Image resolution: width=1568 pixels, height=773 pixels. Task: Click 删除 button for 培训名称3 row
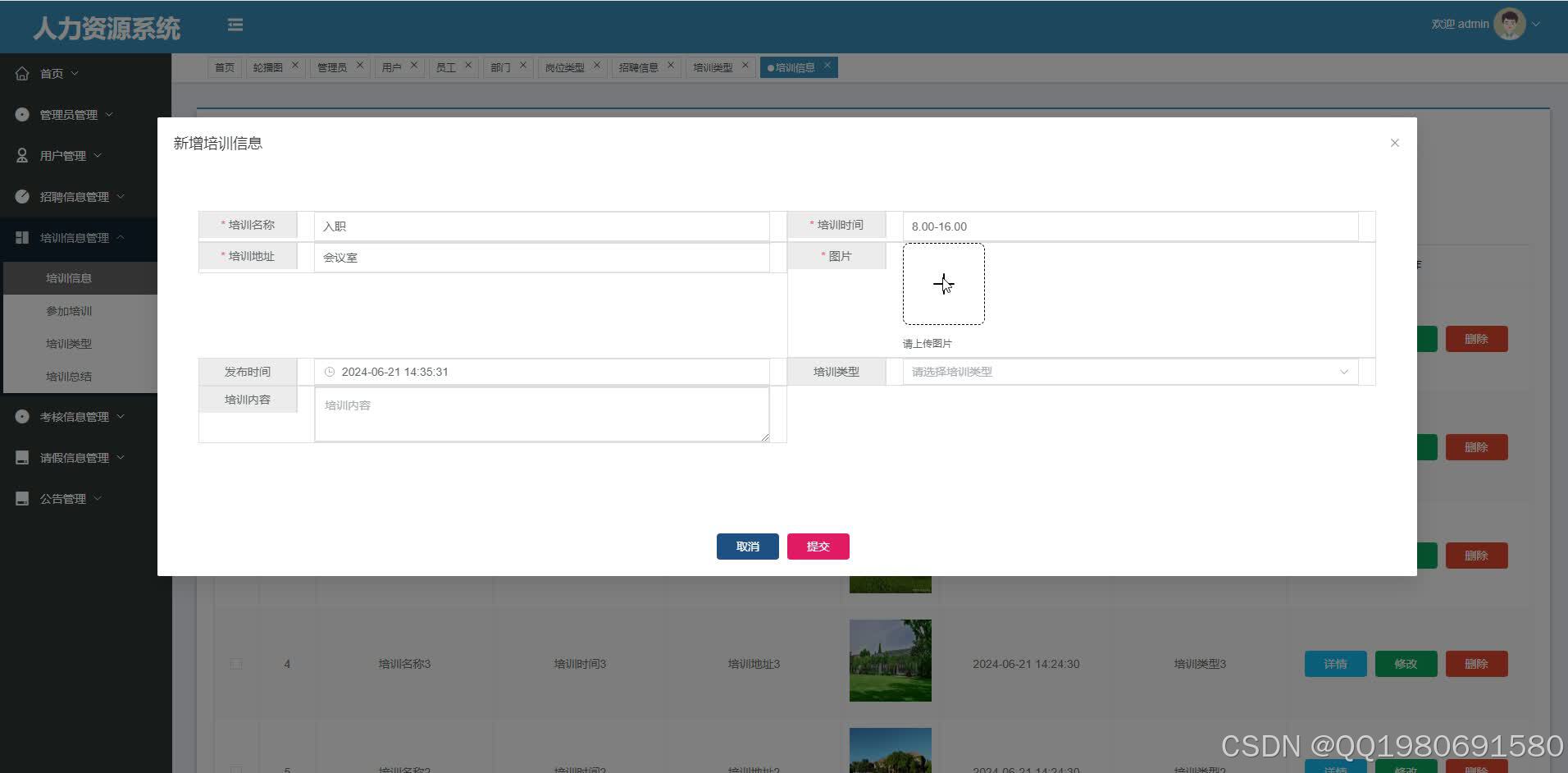tap(1477, 664)
